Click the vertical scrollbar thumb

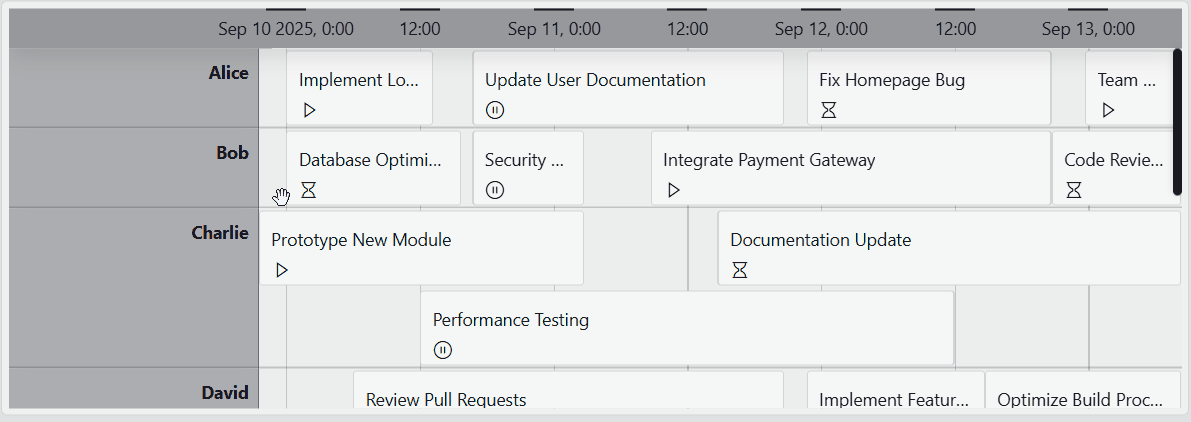(x=1177, y=121)
